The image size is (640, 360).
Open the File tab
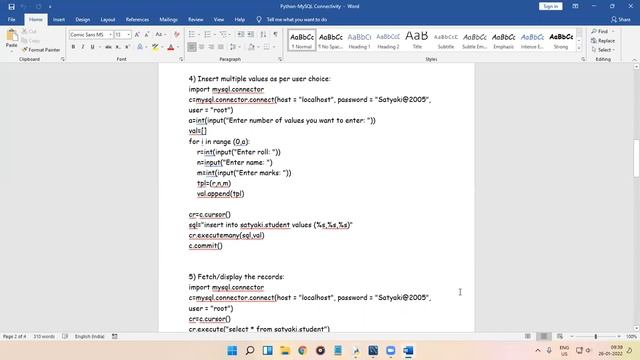pos(11,20)
